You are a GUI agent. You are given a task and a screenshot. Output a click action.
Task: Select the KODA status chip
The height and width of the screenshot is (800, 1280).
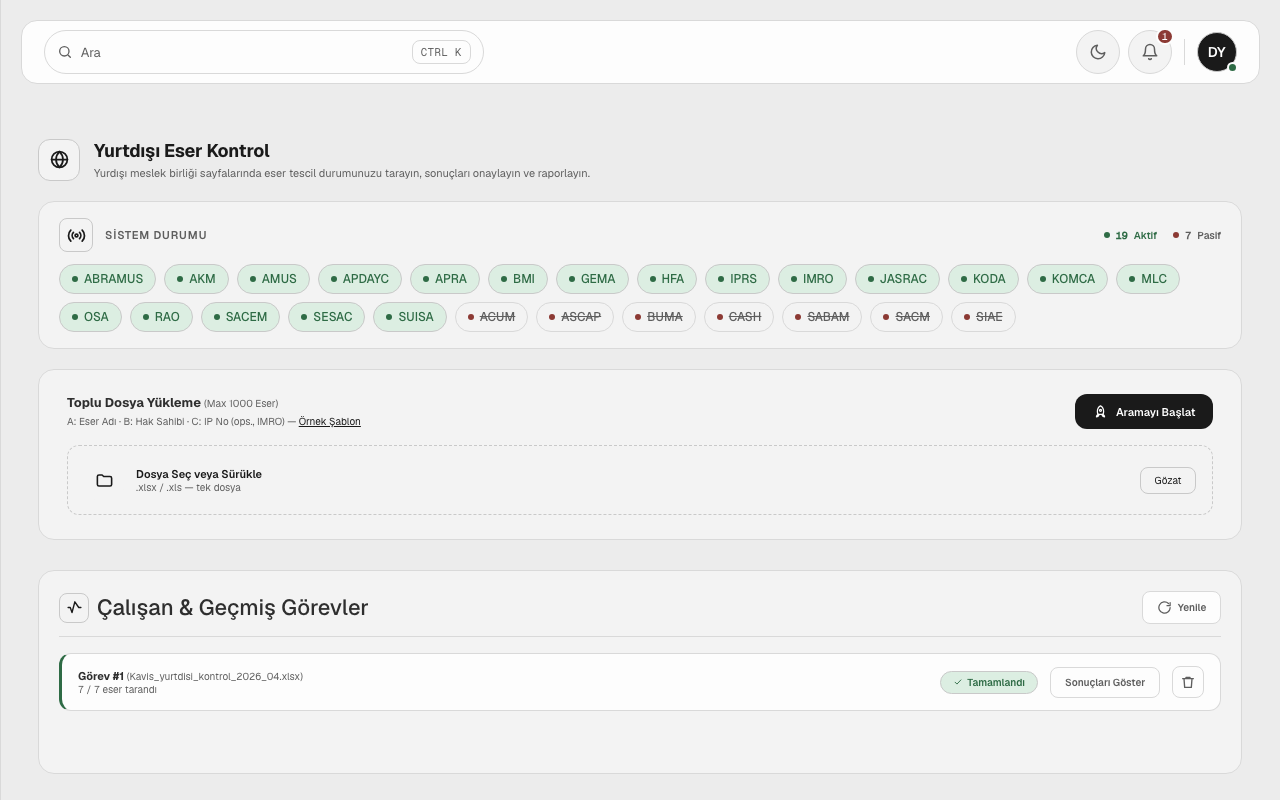click(983, 279)
